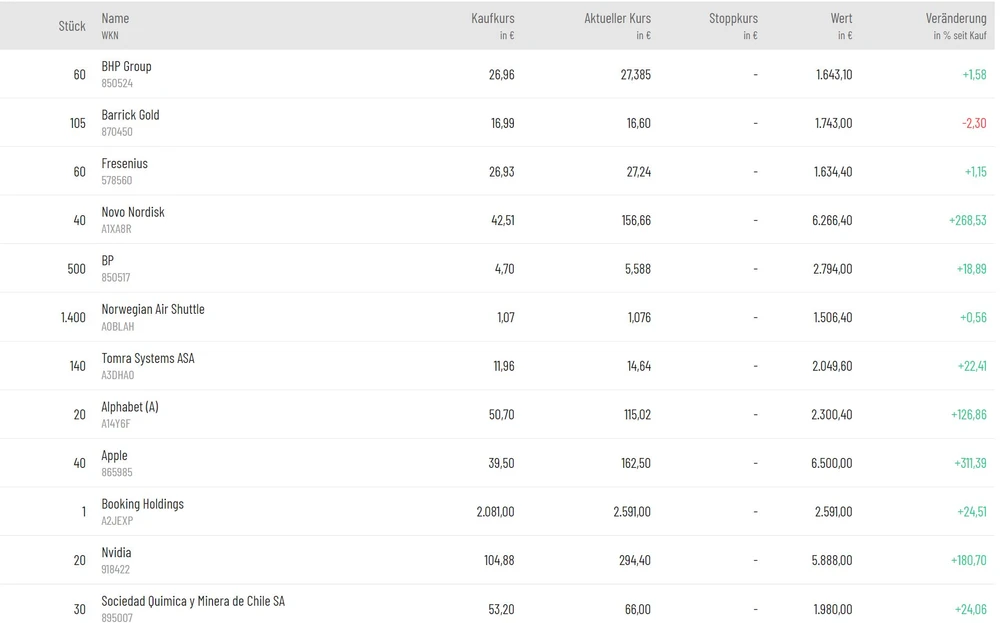Select the Novo Nordisk stock link

[133, 212]
